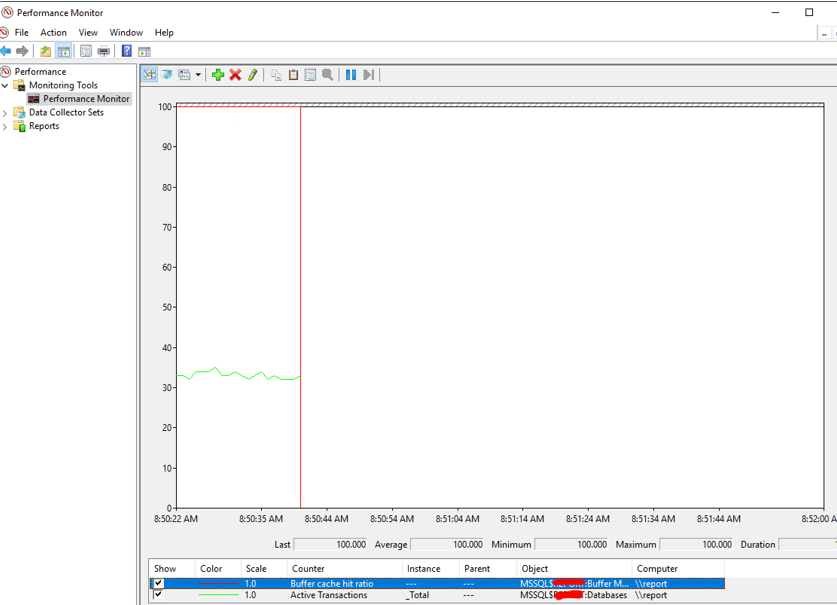Click the red vertical time marker on graph
The image size is (837, 605).
(301, 307)
